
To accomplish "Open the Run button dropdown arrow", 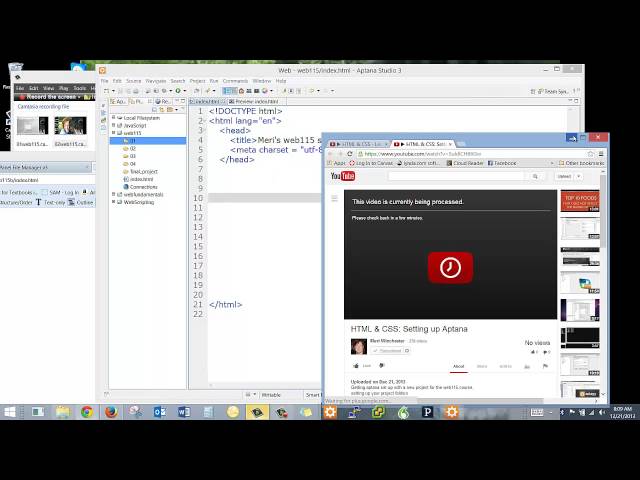I will [184, 91].
